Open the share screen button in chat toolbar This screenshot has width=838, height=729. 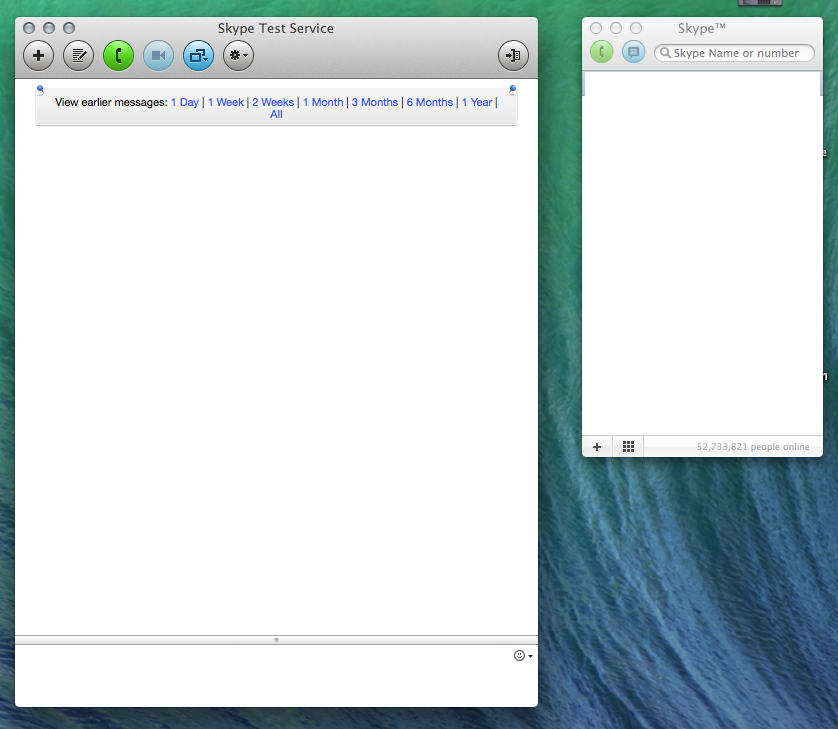point(198,55)
